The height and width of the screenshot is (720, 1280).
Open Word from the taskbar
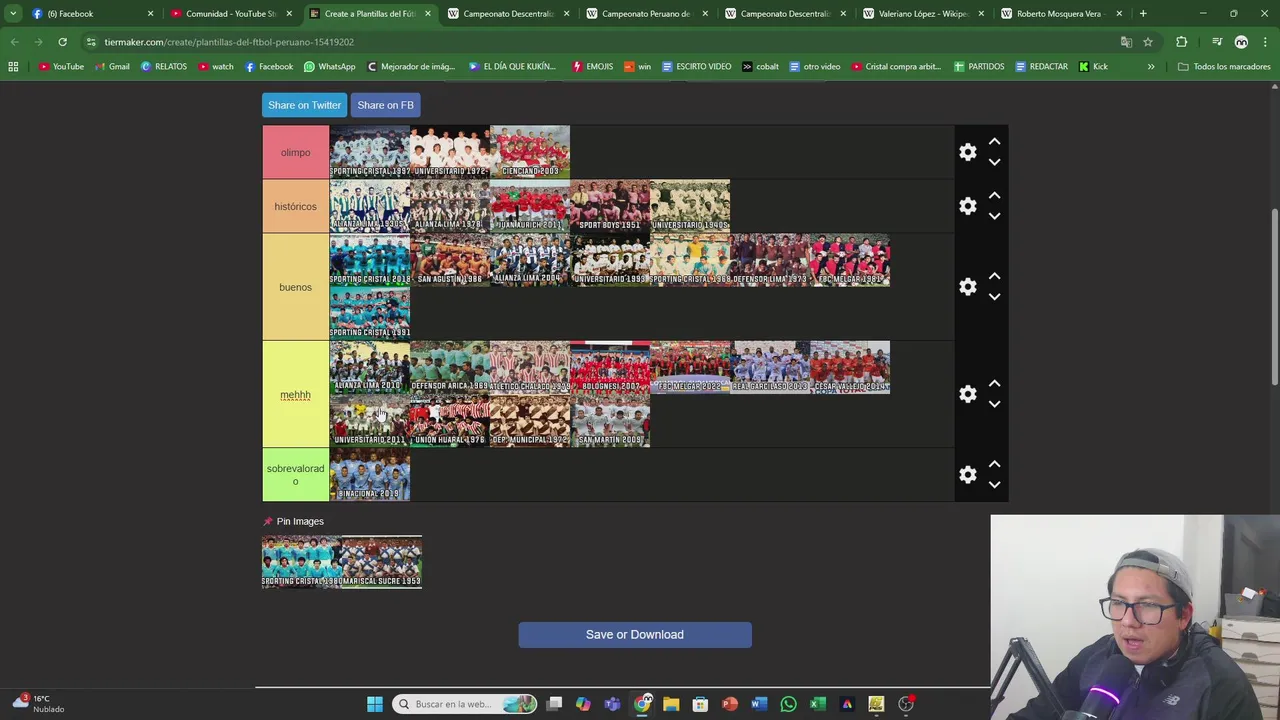click(759, 704)
